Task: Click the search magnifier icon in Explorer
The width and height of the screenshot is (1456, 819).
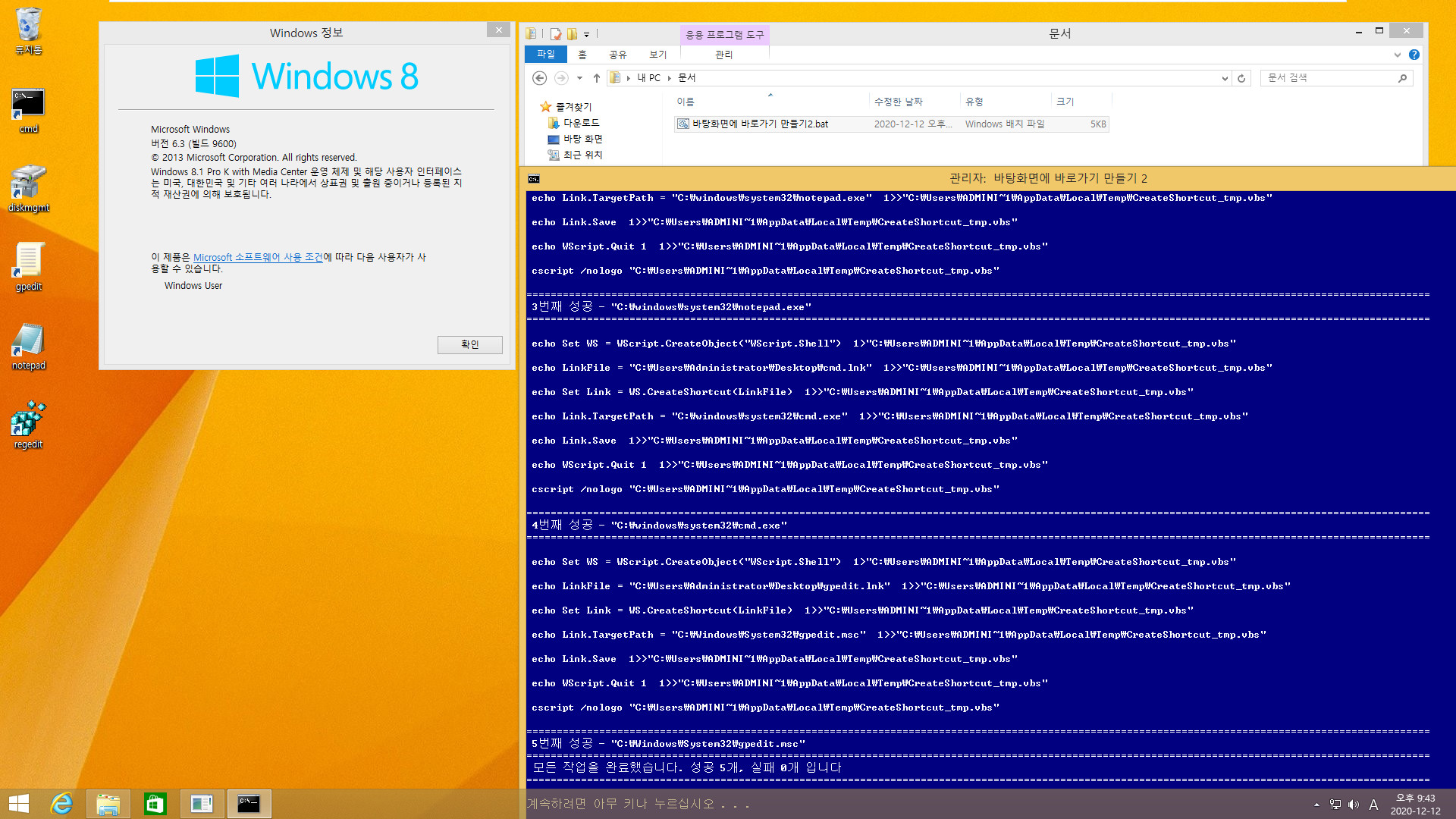Action: click(1403, 78)
